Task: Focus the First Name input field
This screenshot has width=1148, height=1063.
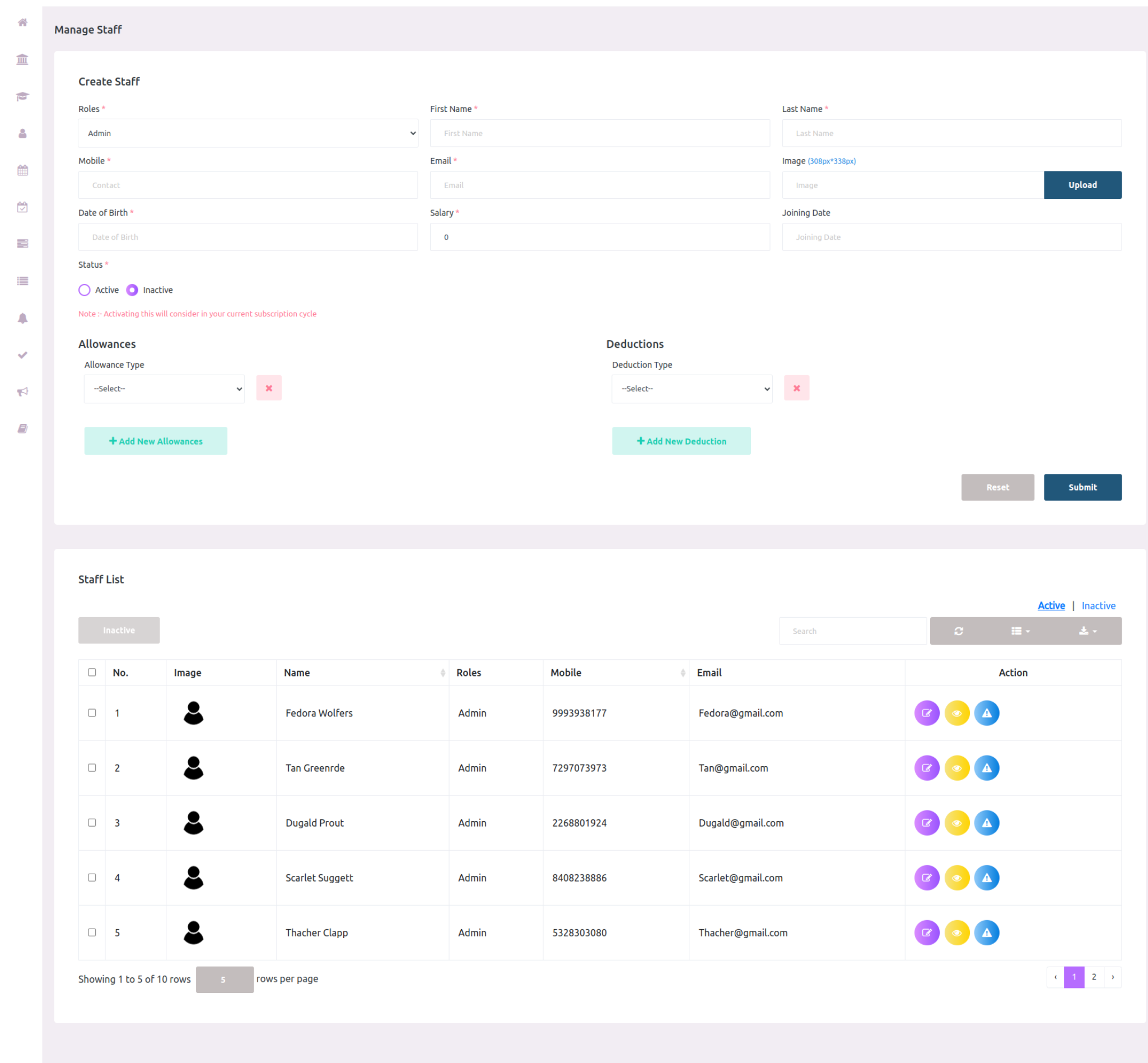Action: click(x=600, y=133)
